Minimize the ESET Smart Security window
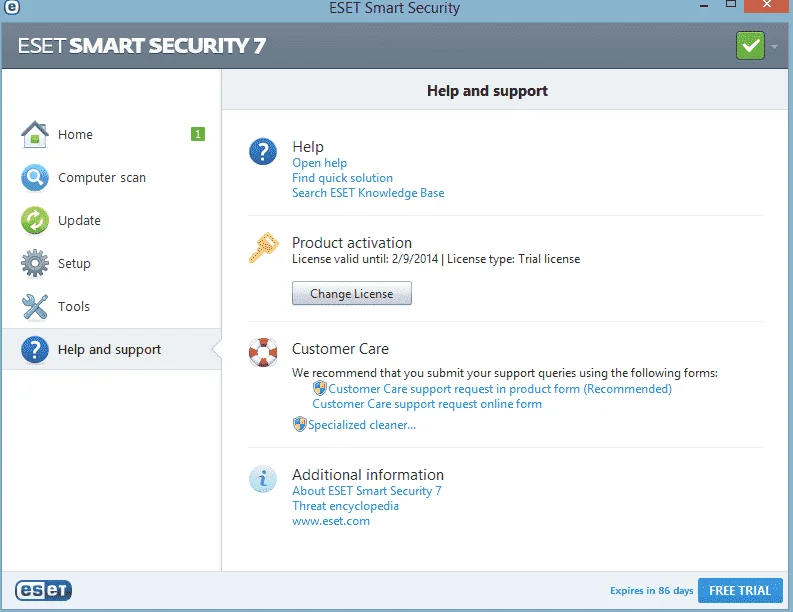Image resolution: width=793 pixels, height=612 pixels. pyautogui.click(x=704, y=6)
